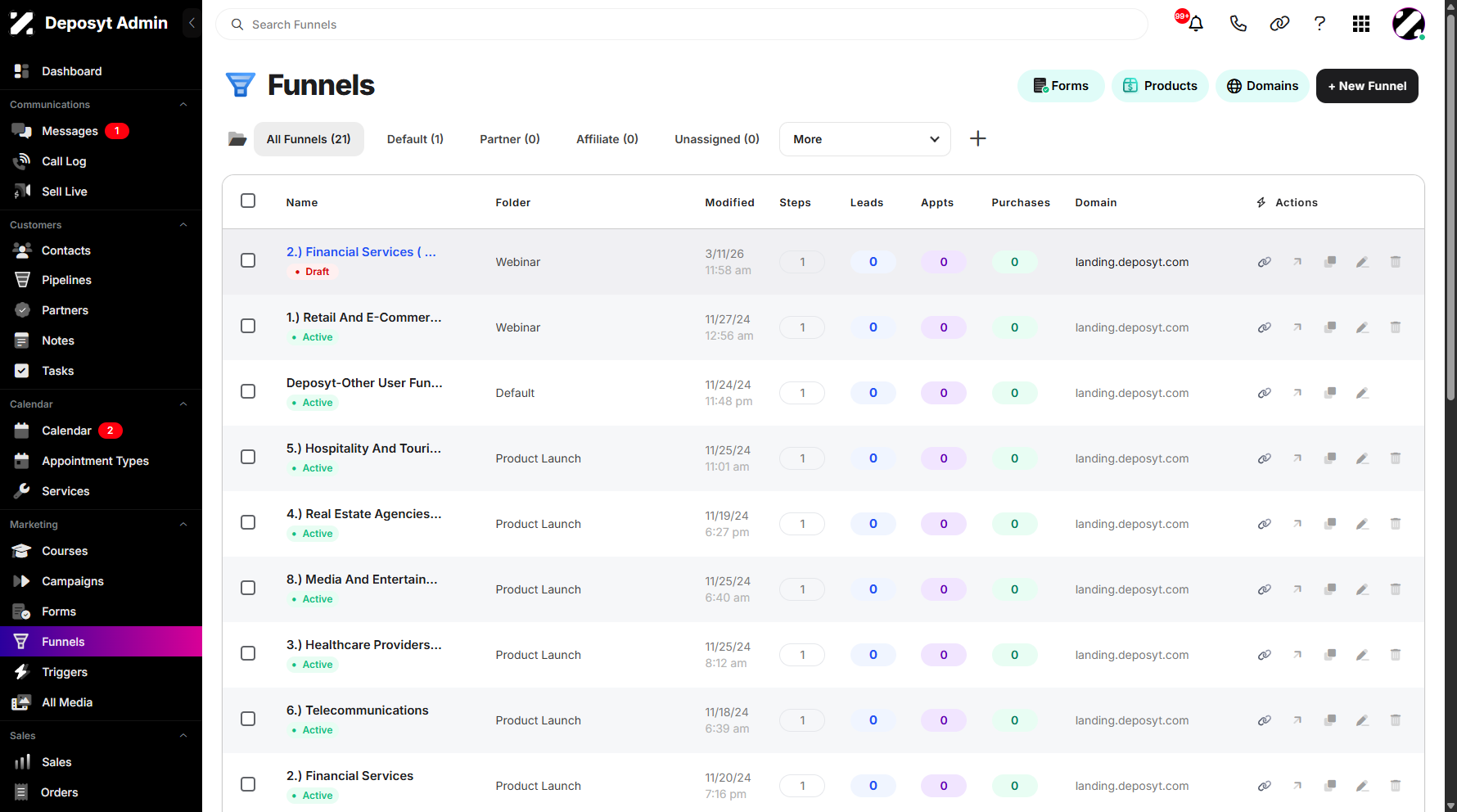Open the 2.) Financial Services draft funnel link
Viewport: 1457px width, 812px height.
pos(361,252)
